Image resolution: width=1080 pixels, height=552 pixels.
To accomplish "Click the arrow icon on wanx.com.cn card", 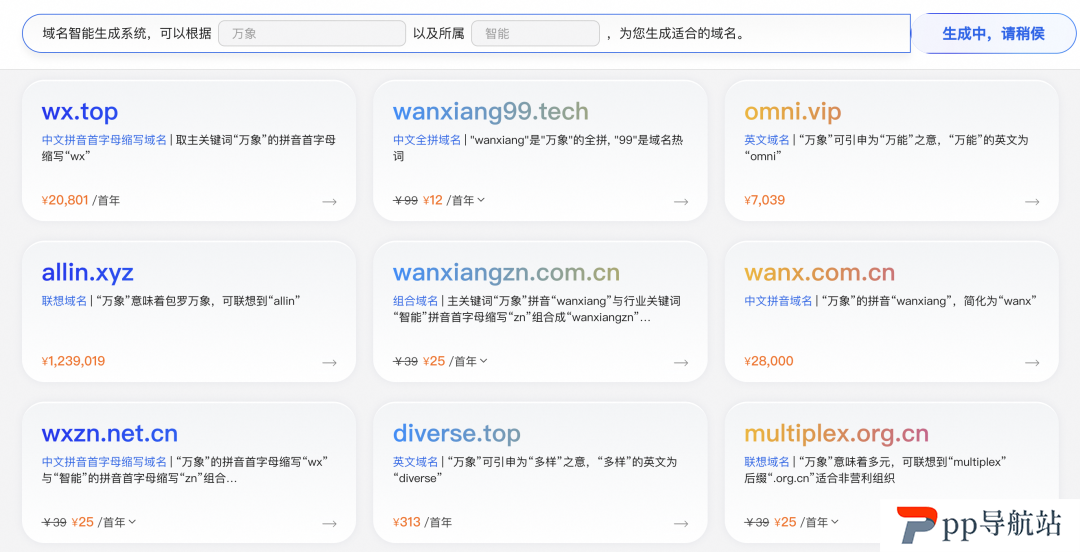I will (x=1032, y=362).
